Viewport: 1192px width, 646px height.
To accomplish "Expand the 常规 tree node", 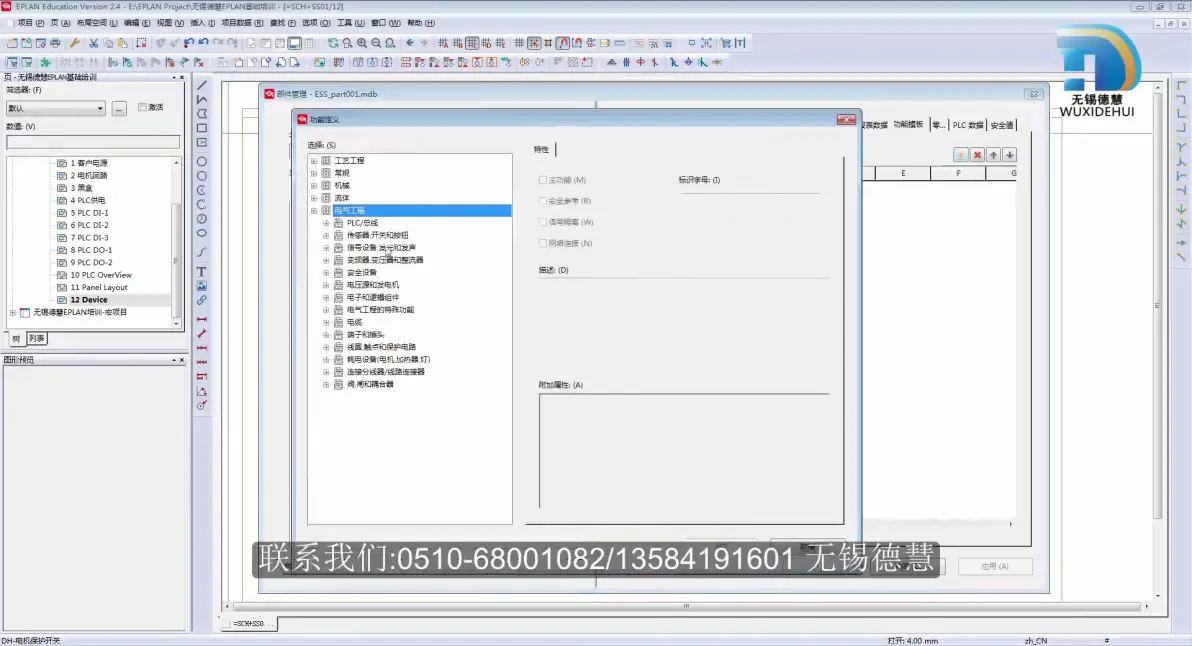I will [314, 173].
